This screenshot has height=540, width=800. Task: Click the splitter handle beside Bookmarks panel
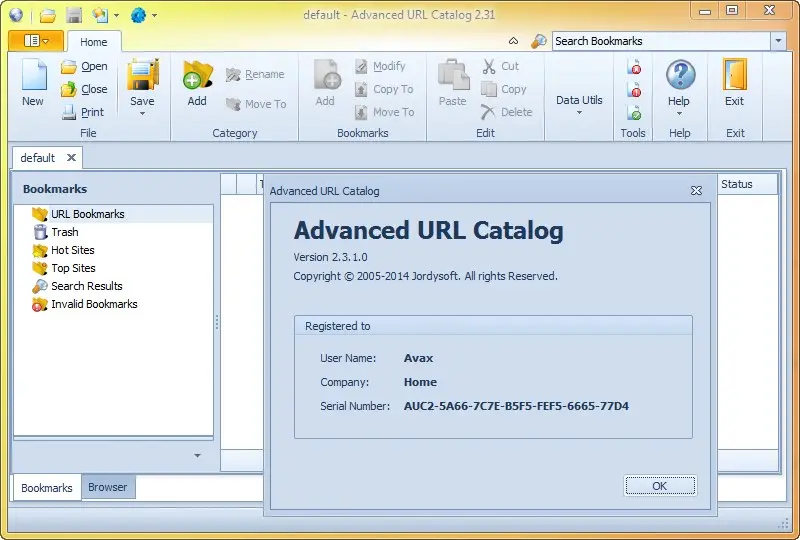click(x=217, y=322)
